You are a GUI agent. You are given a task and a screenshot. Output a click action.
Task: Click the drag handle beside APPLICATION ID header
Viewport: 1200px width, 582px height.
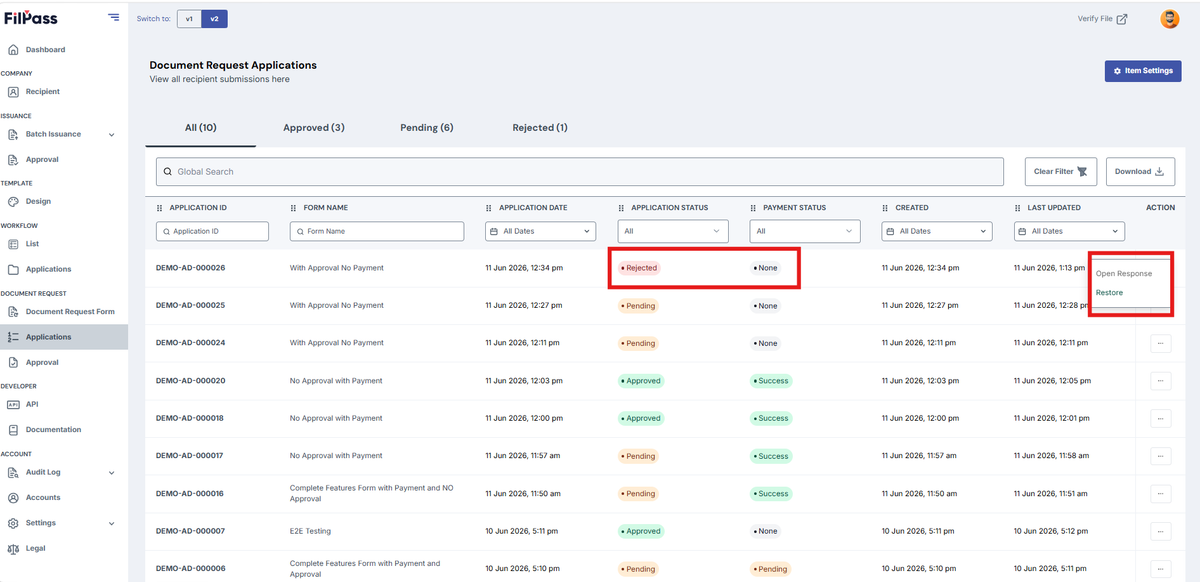[160, 208]
